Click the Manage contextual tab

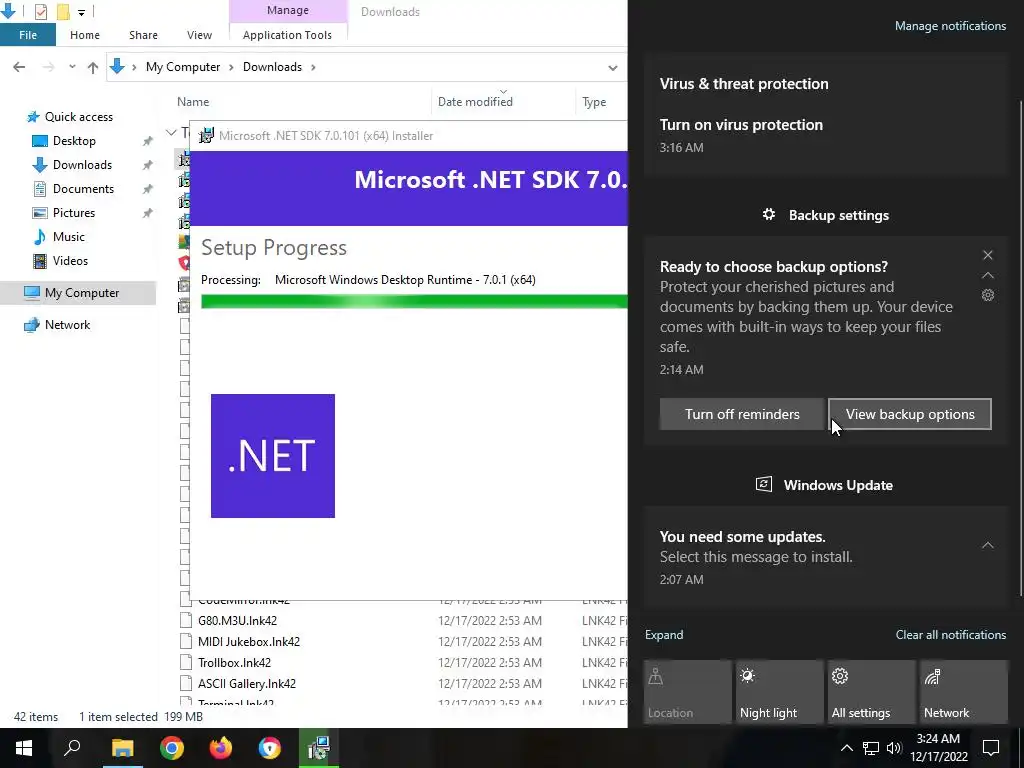287,10
